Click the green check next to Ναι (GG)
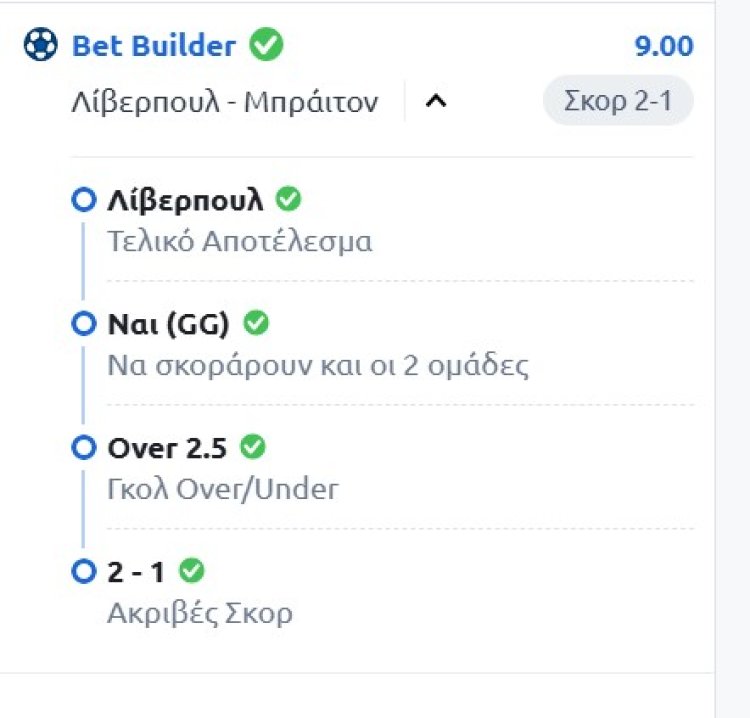This screenshot has width=750, height=718. pos(256,323)
